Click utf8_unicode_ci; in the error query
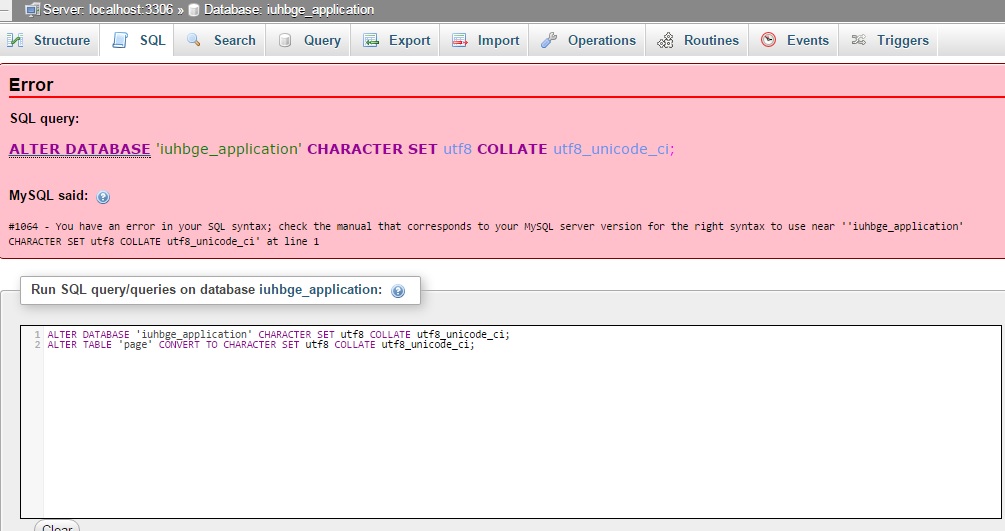1005x531 pixels. (x=613, y=149)
